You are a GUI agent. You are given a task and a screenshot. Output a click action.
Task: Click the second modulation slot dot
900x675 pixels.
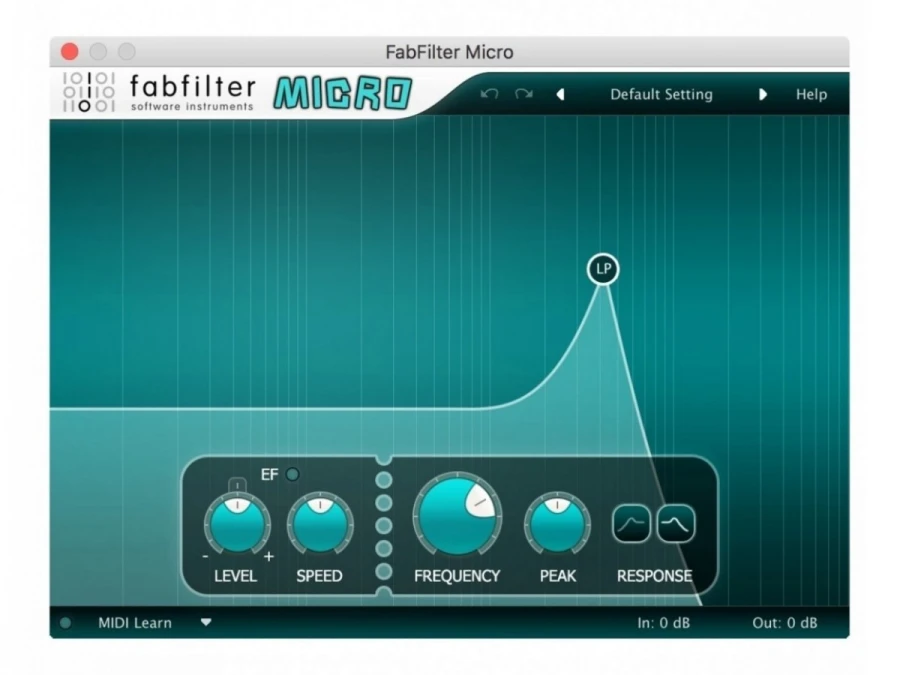tap(384, 502)
